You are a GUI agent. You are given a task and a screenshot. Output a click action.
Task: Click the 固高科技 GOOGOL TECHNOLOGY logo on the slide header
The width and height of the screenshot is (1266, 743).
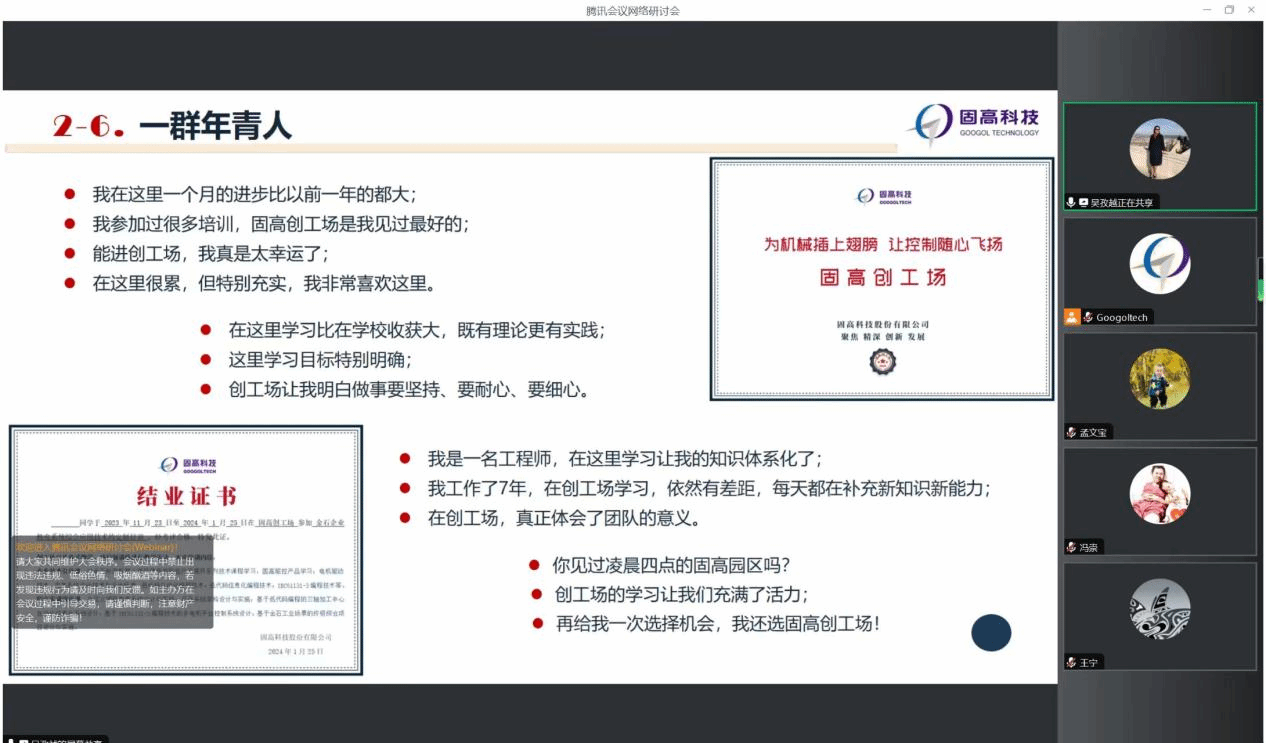click(974, 125)
